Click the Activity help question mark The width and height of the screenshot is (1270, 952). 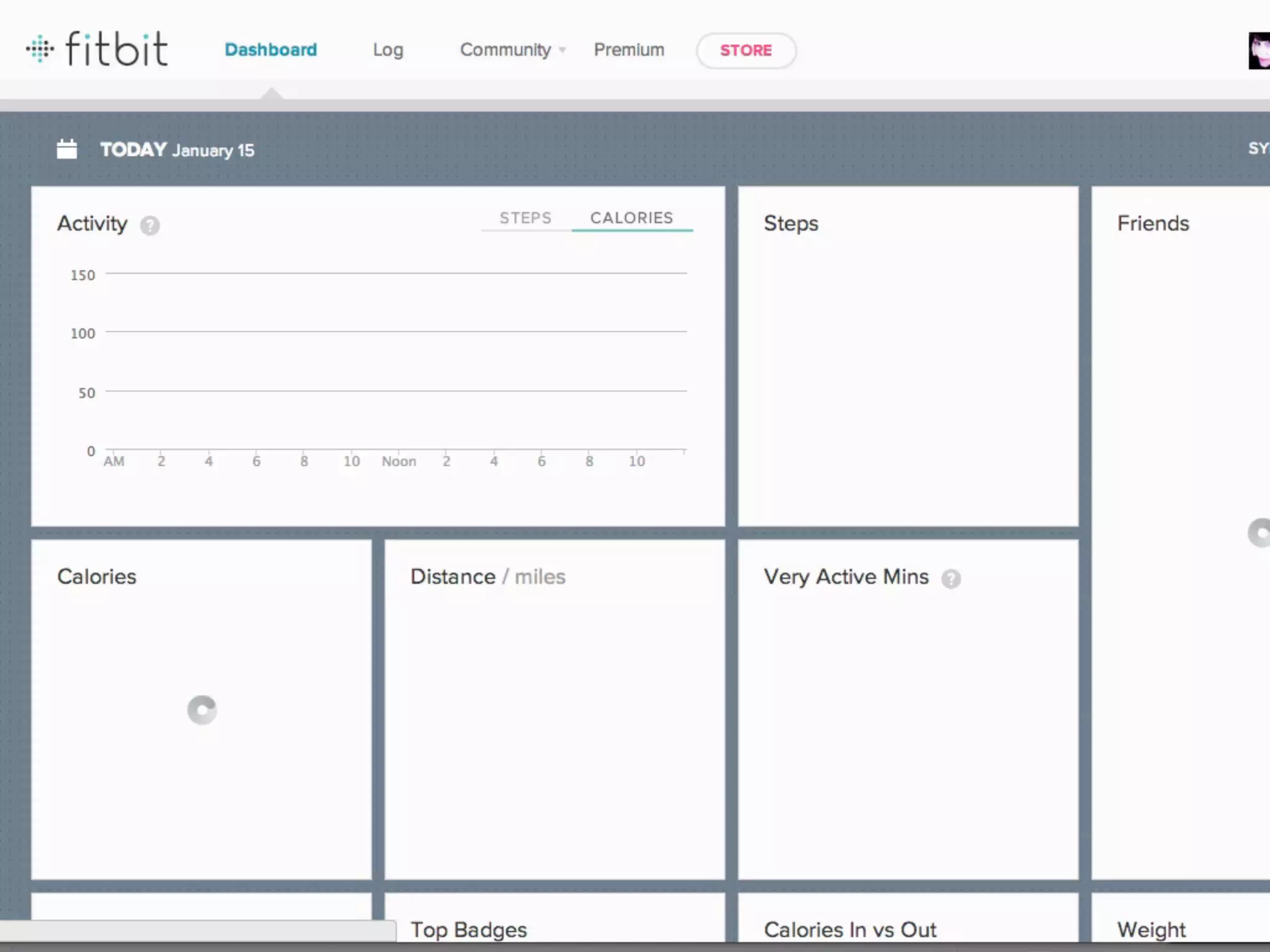tap(149, 226)
